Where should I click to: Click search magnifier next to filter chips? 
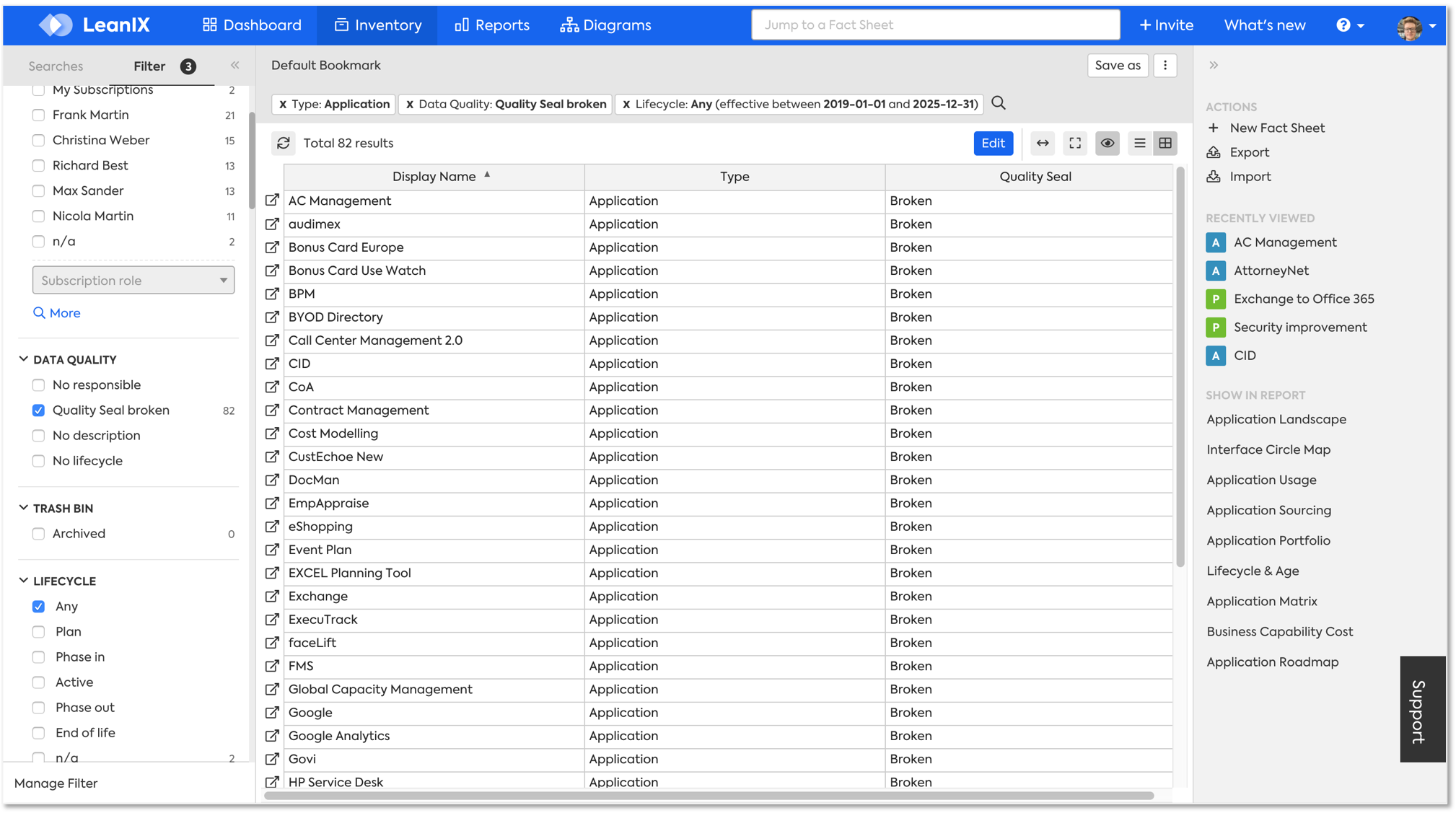tap(999, 103)
